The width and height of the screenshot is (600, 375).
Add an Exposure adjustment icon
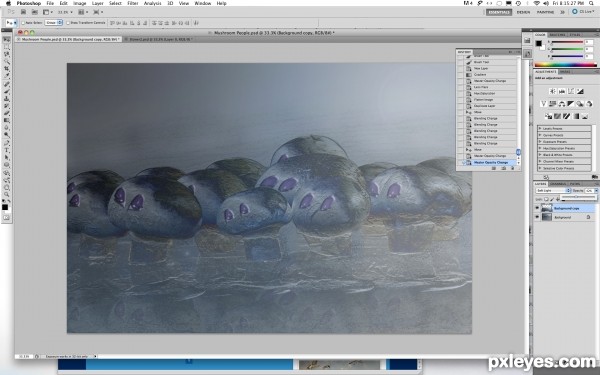(x=580, y=91)
